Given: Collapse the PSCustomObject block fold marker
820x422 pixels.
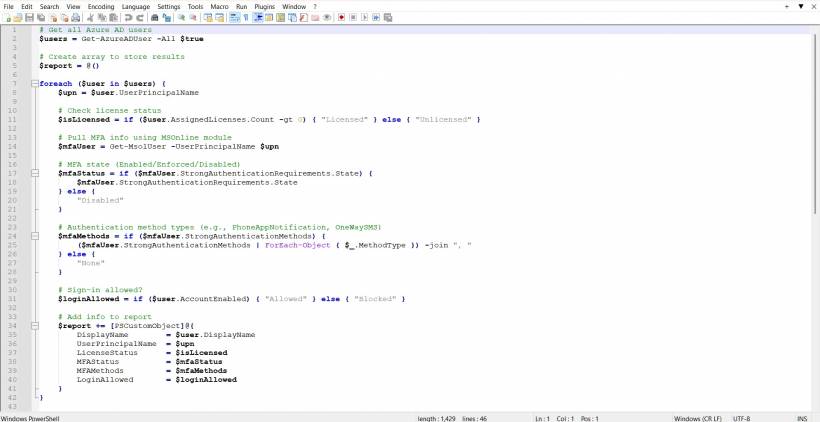Looking at the screenshot, I should point(35,325).
